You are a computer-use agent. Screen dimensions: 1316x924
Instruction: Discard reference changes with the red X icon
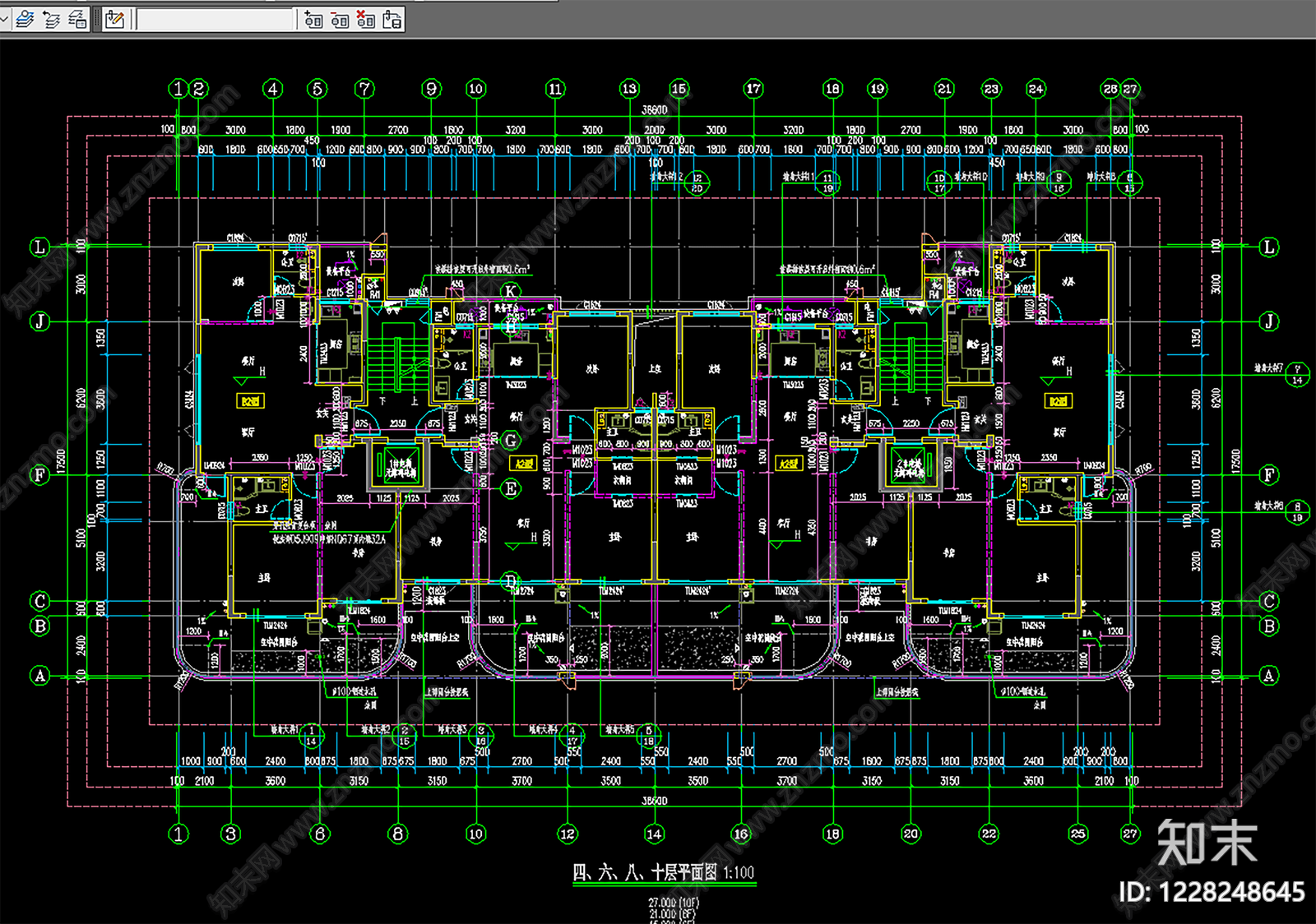tap(366, 19)
